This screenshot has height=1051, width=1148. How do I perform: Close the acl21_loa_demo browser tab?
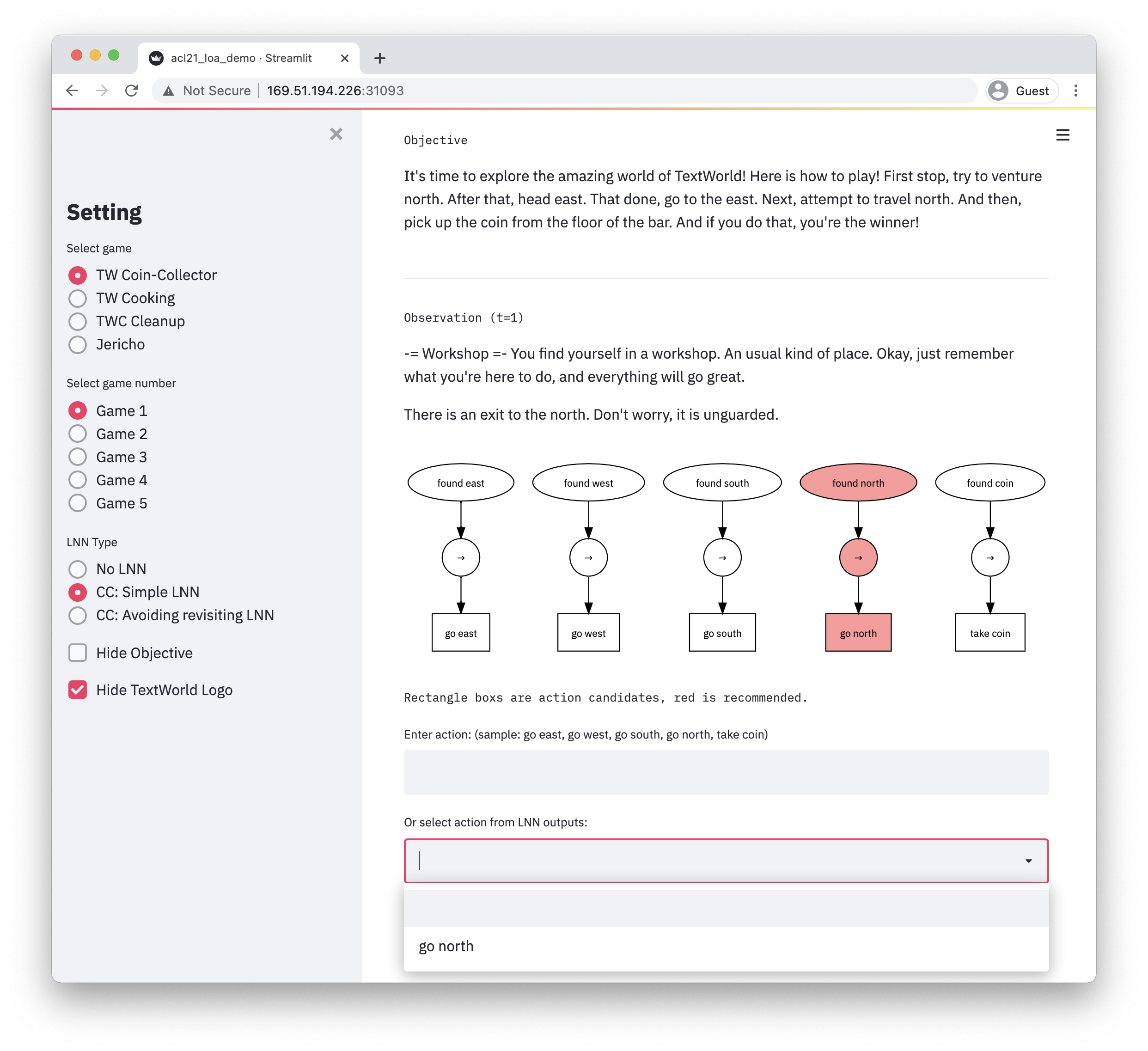click(x=344, y=58)
